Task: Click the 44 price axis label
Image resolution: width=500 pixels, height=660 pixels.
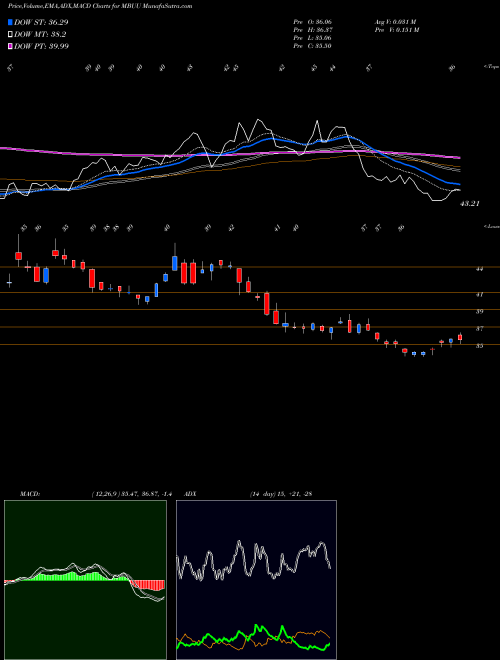Action: [x=479, y=269]
